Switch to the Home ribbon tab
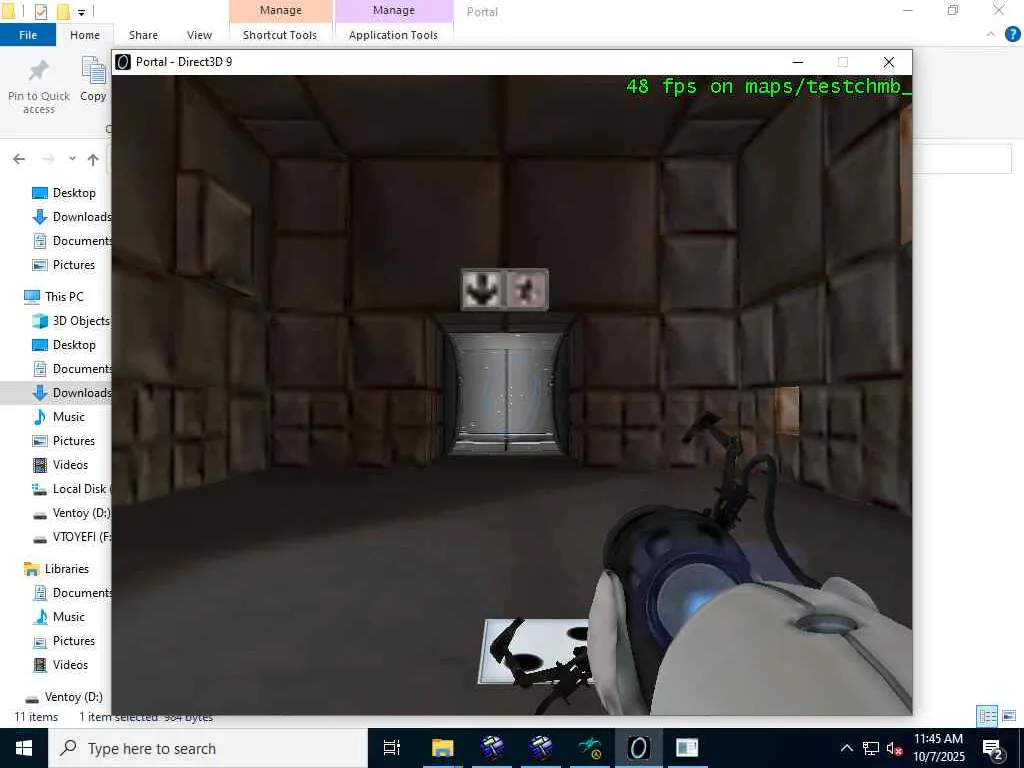The image size is (1024, 768). click(85, 35)
